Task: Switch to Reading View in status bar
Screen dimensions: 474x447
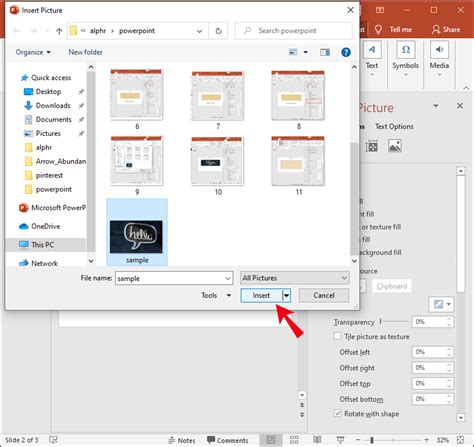Action: [317, 440]
